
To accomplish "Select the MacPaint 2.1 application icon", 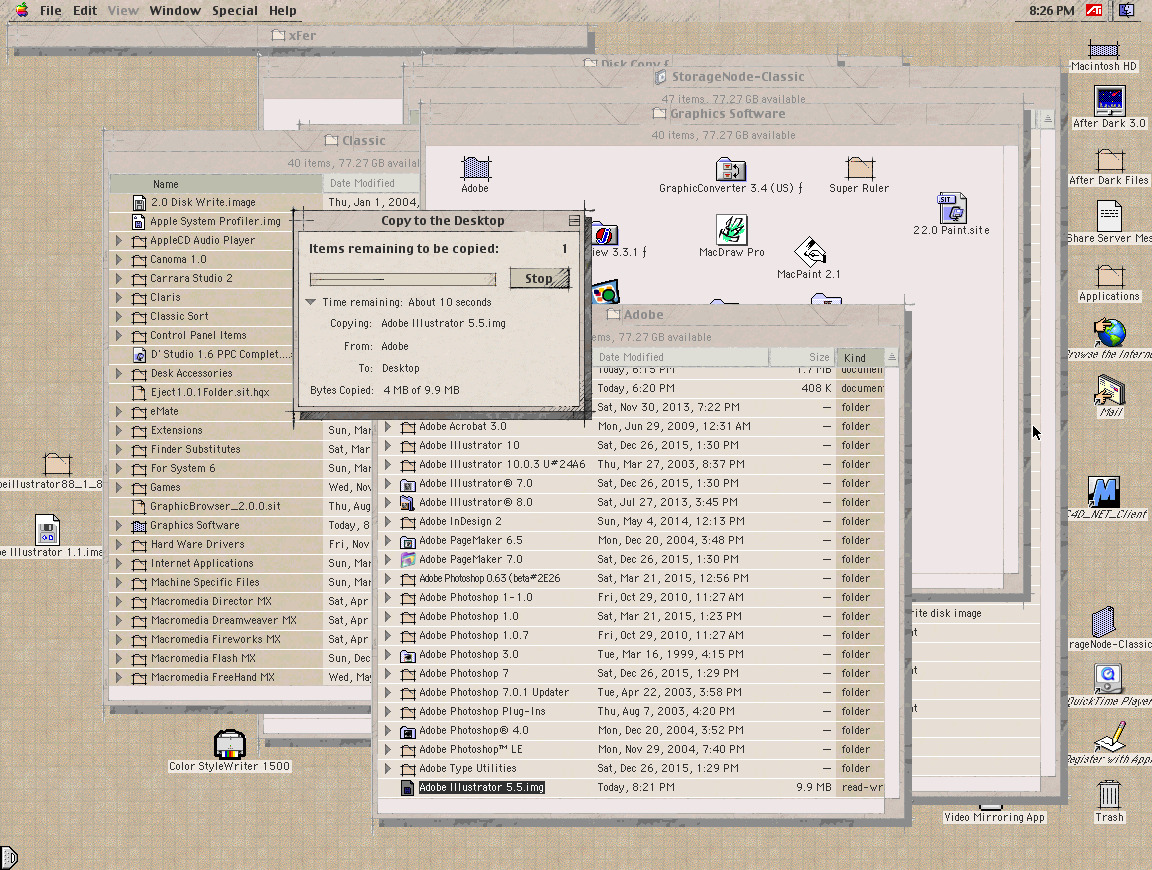I will [809, 251].
